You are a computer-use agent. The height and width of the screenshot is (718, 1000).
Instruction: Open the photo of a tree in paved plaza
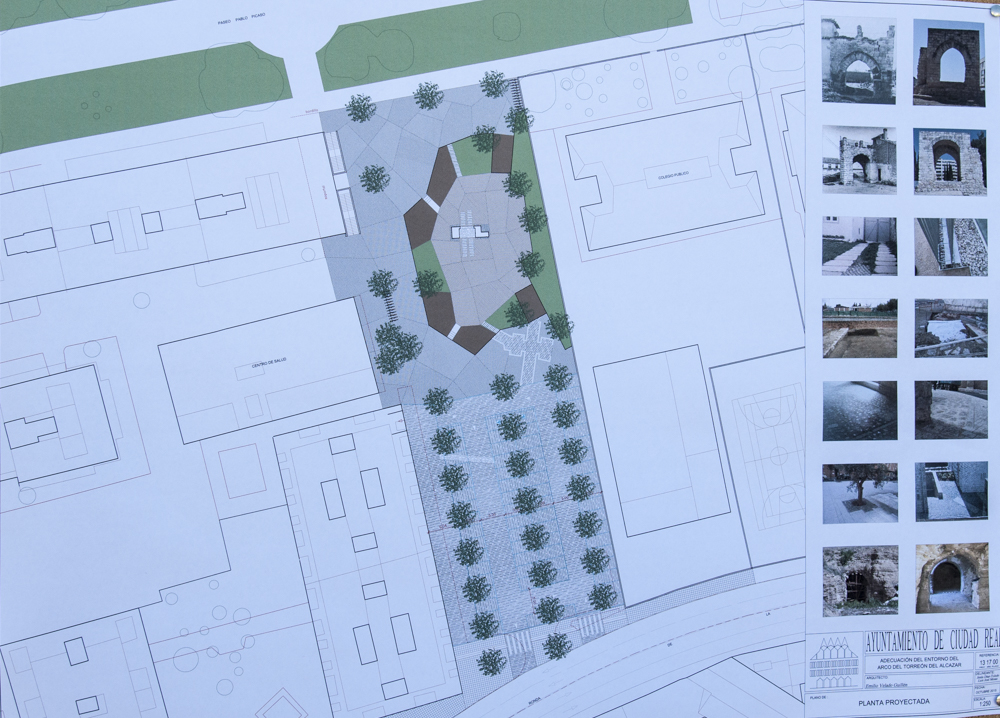[859, 492]
